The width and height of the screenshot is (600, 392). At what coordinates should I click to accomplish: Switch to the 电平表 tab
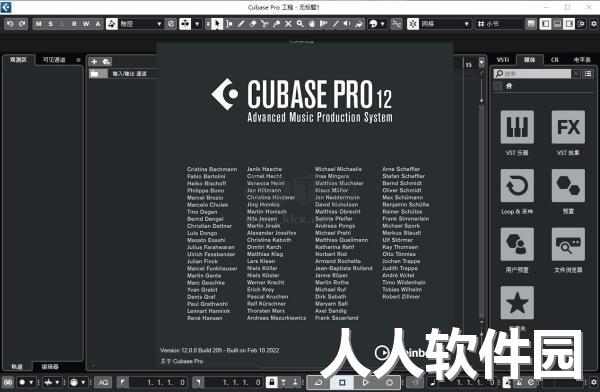click(x=582, y=60)
